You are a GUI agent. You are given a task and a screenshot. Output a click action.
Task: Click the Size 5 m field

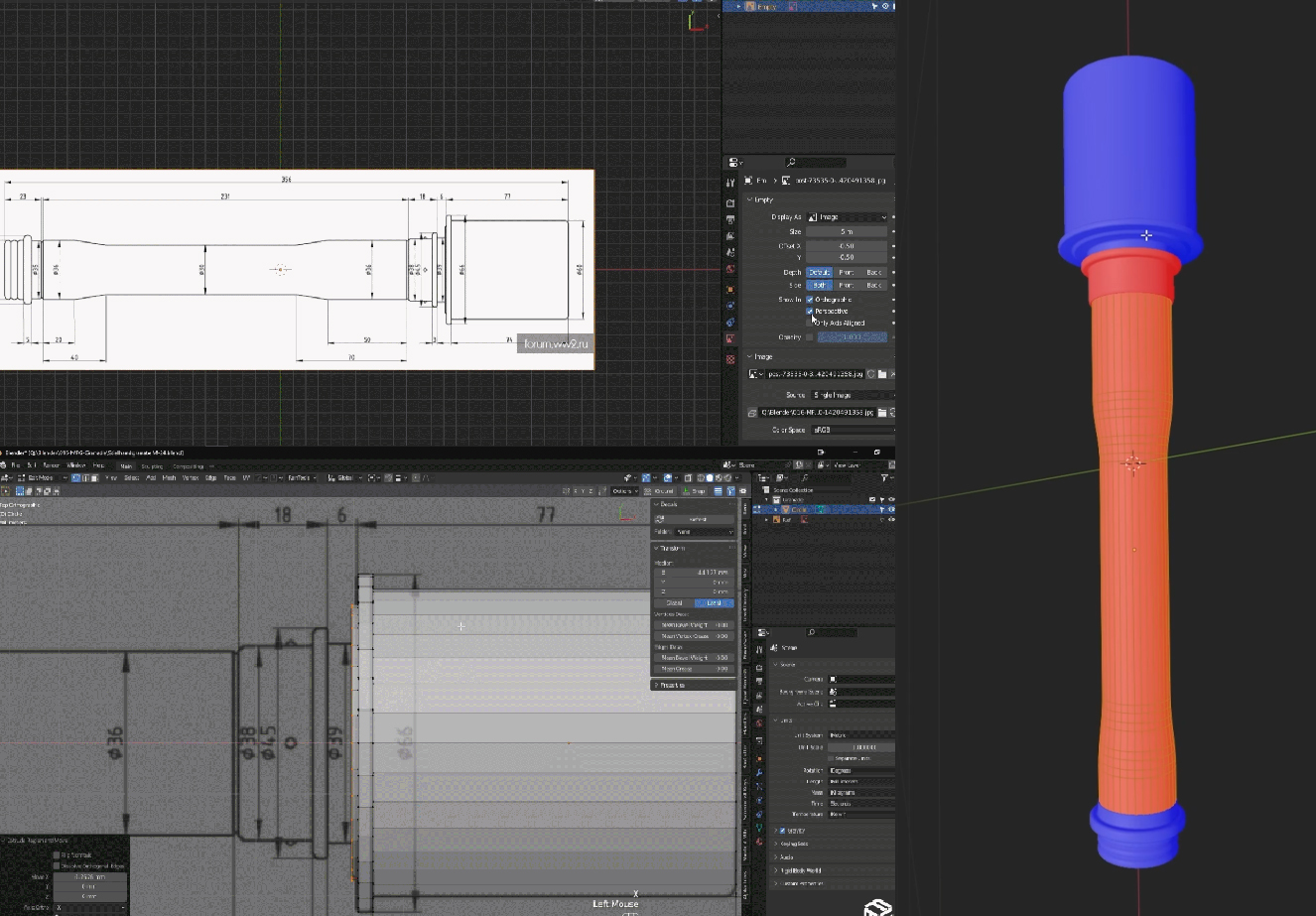[x=847, y=231]
